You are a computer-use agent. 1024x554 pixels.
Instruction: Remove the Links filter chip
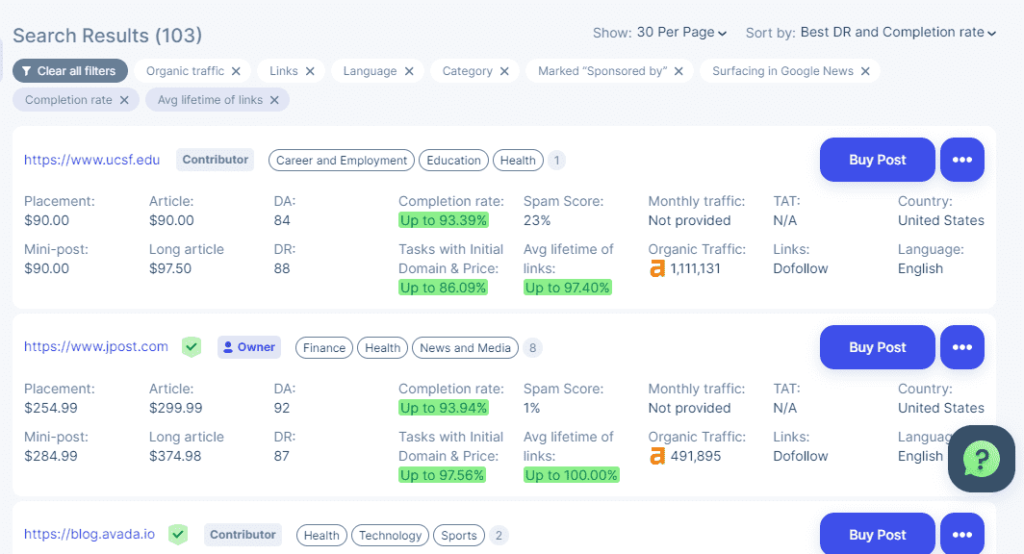pyautogui.click(x=310, y=71)
